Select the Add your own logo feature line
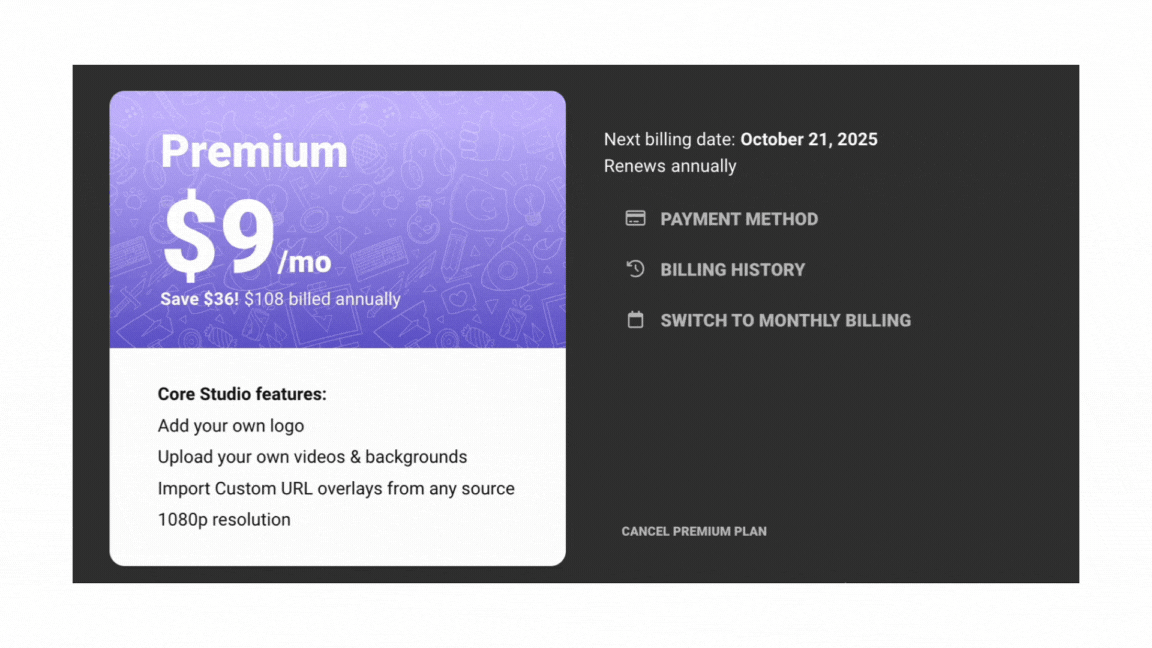Image resolution: width=1152 pixels, height=648 pixels. [x=231, y=425]
